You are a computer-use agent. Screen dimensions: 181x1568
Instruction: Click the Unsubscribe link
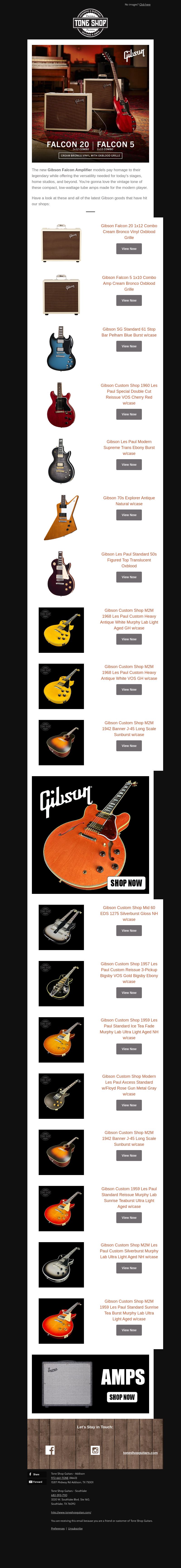pyautogui.click(x=75, y=1529)
